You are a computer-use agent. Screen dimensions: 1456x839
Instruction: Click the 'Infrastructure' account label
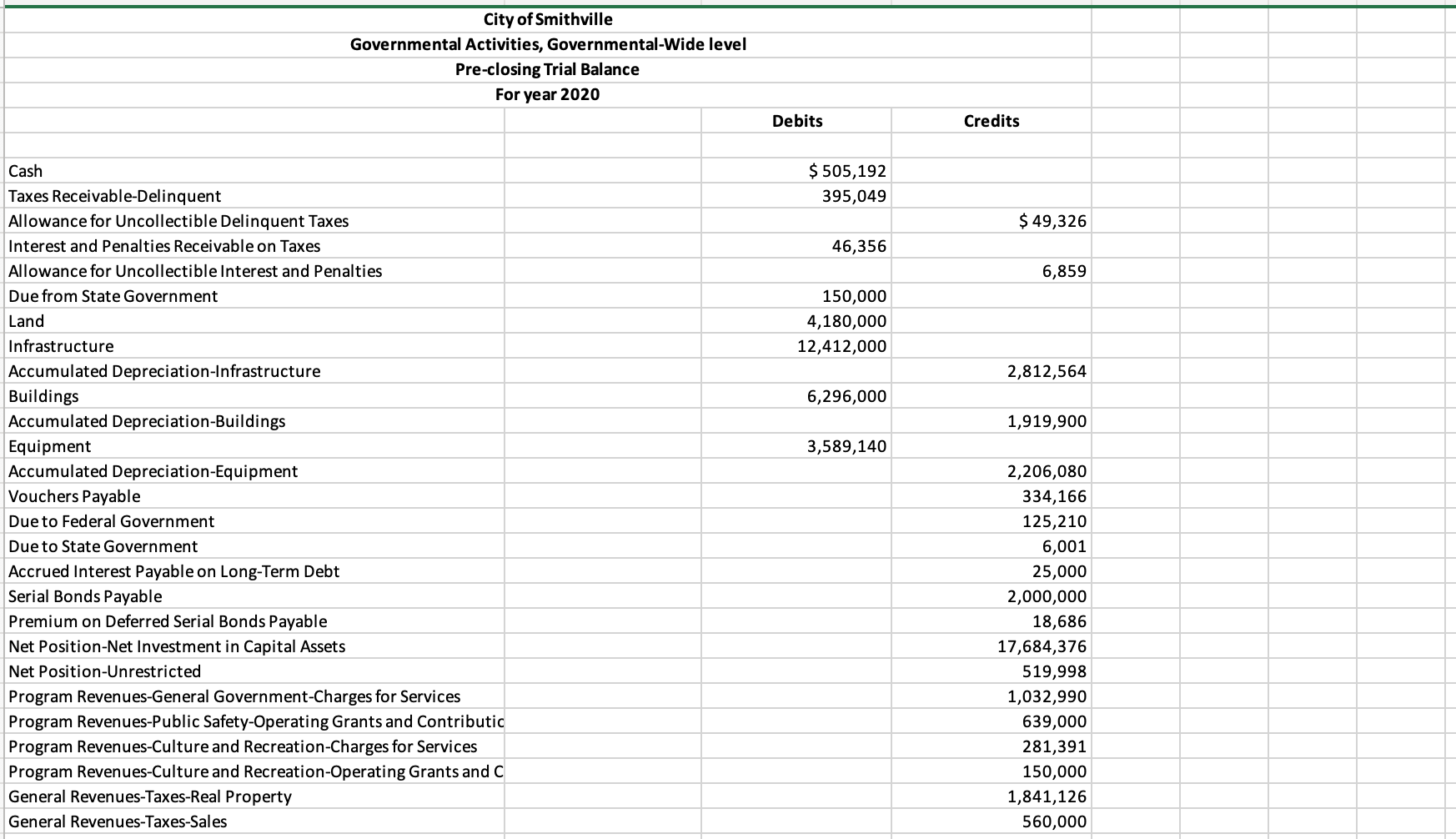tap(61, 346)
